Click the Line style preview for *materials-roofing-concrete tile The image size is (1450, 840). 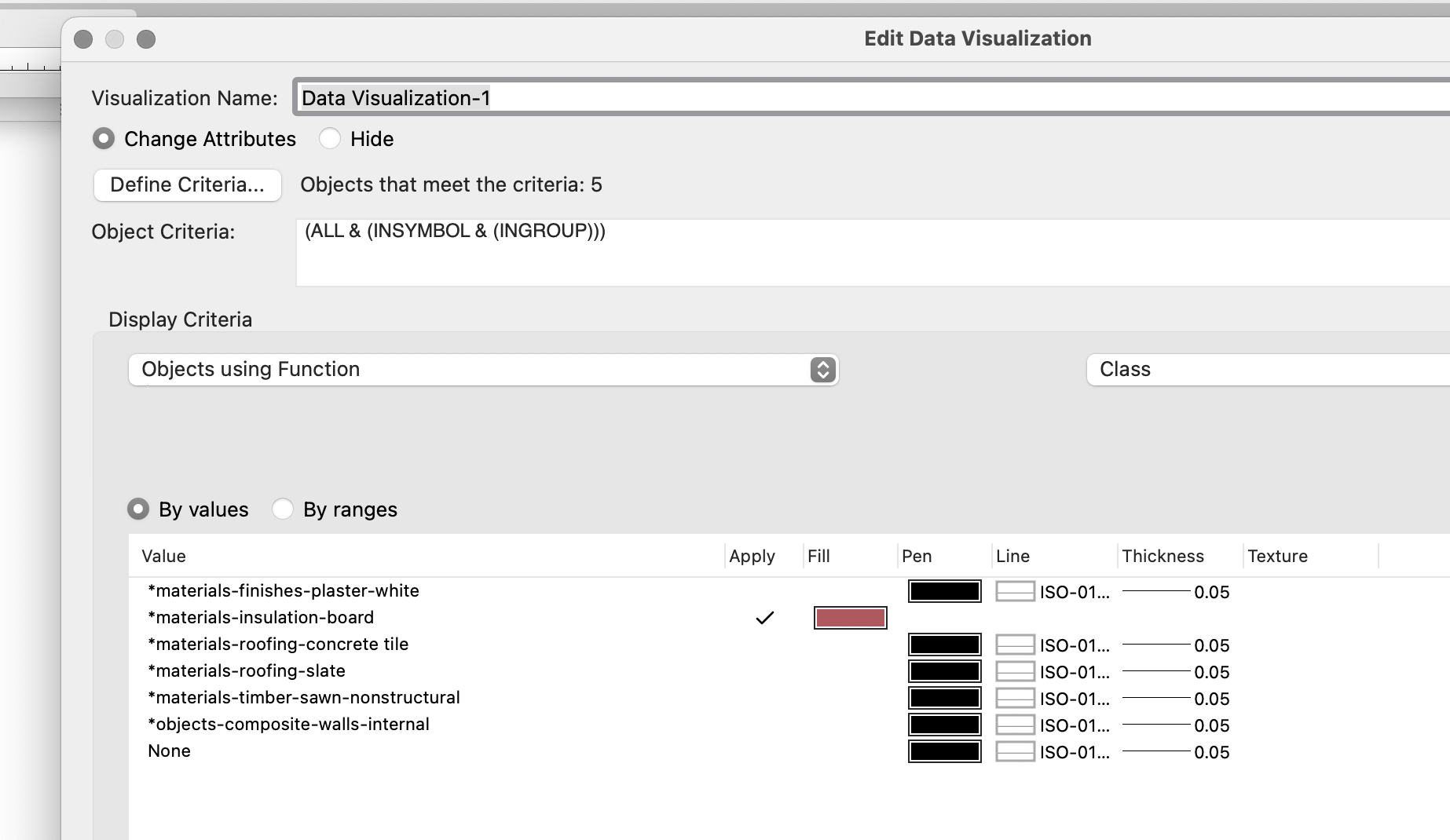pyautogui.click(x=1014, y=645)
